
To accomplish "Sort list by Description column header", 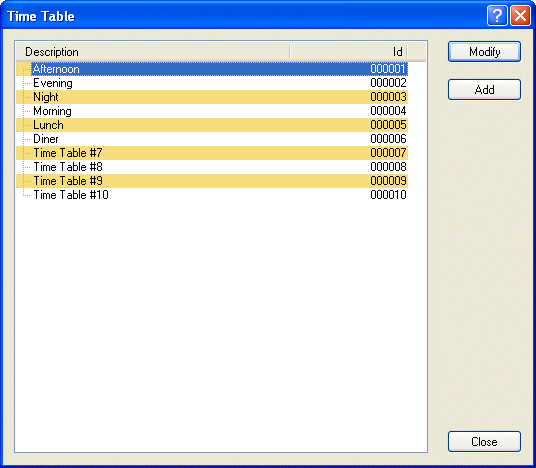I will pos(153,52).
